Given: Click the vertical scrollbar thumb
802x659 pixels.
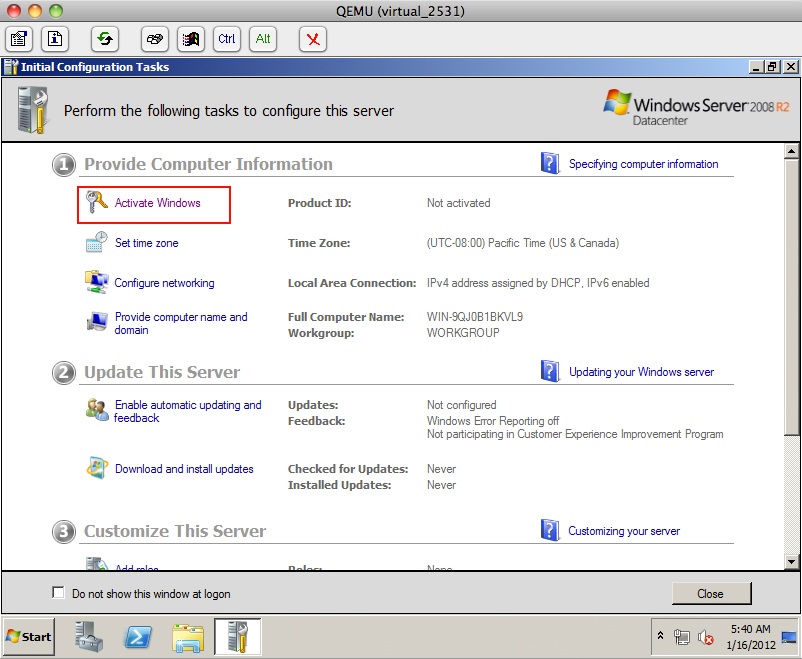Looking at the screenshot, I should (791, 297).
